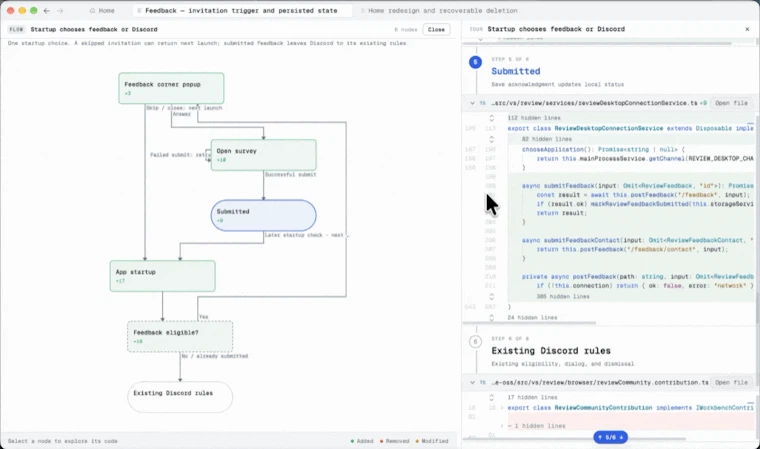This screenshot has height=449, width=760.
Task: Expand the 1 hidden lines removed block
Action: [502, 426]
